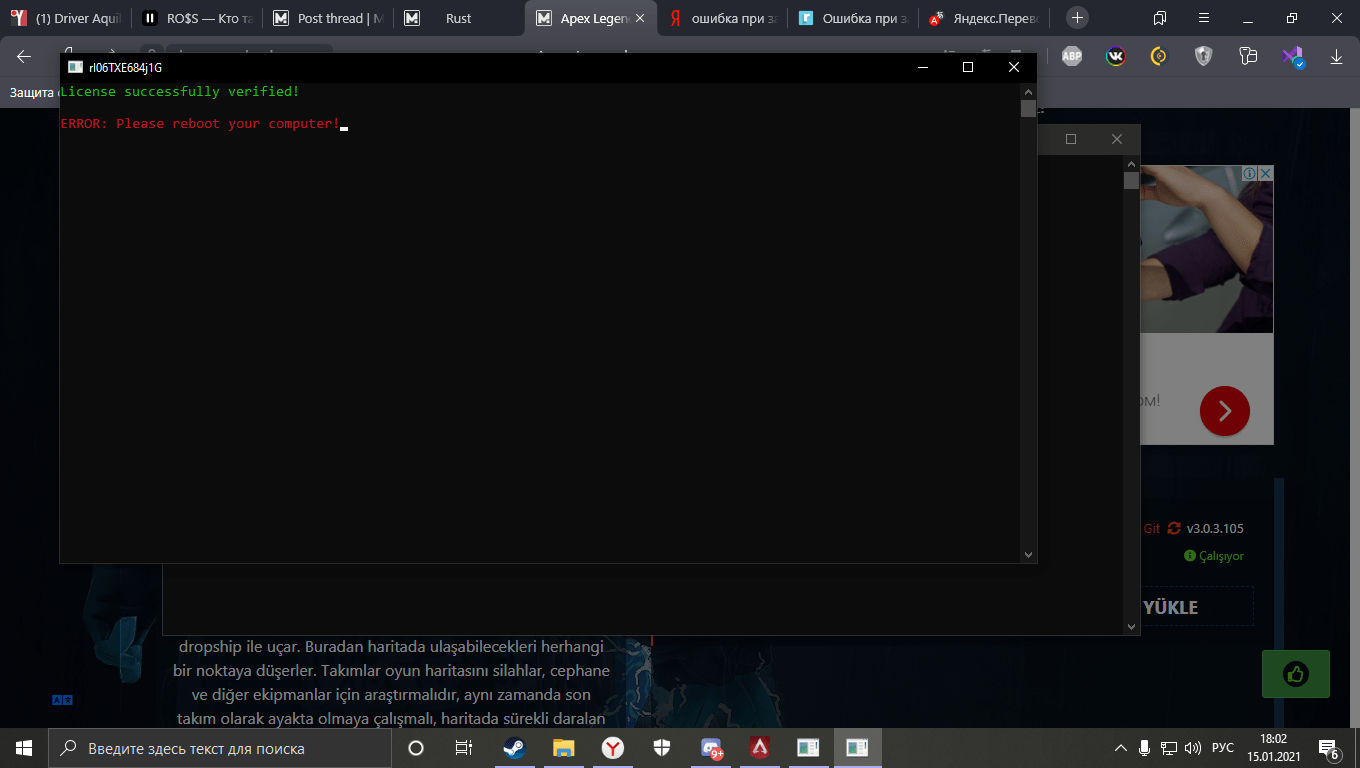This screenshot has height=768, width=1360.
Task: Maximize the background console window
Action: (1071, 139)
